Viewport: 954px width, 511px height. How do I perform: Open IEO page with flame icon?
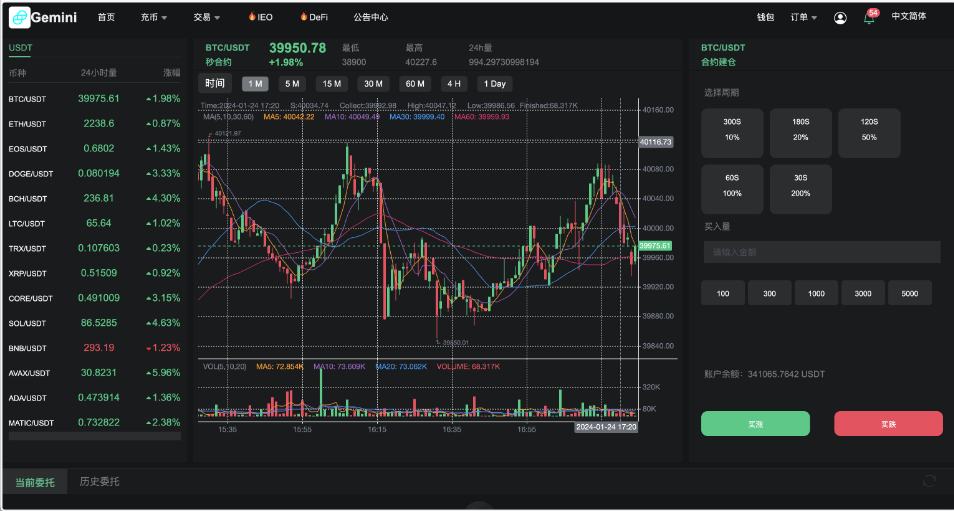[x=260, y=17]
